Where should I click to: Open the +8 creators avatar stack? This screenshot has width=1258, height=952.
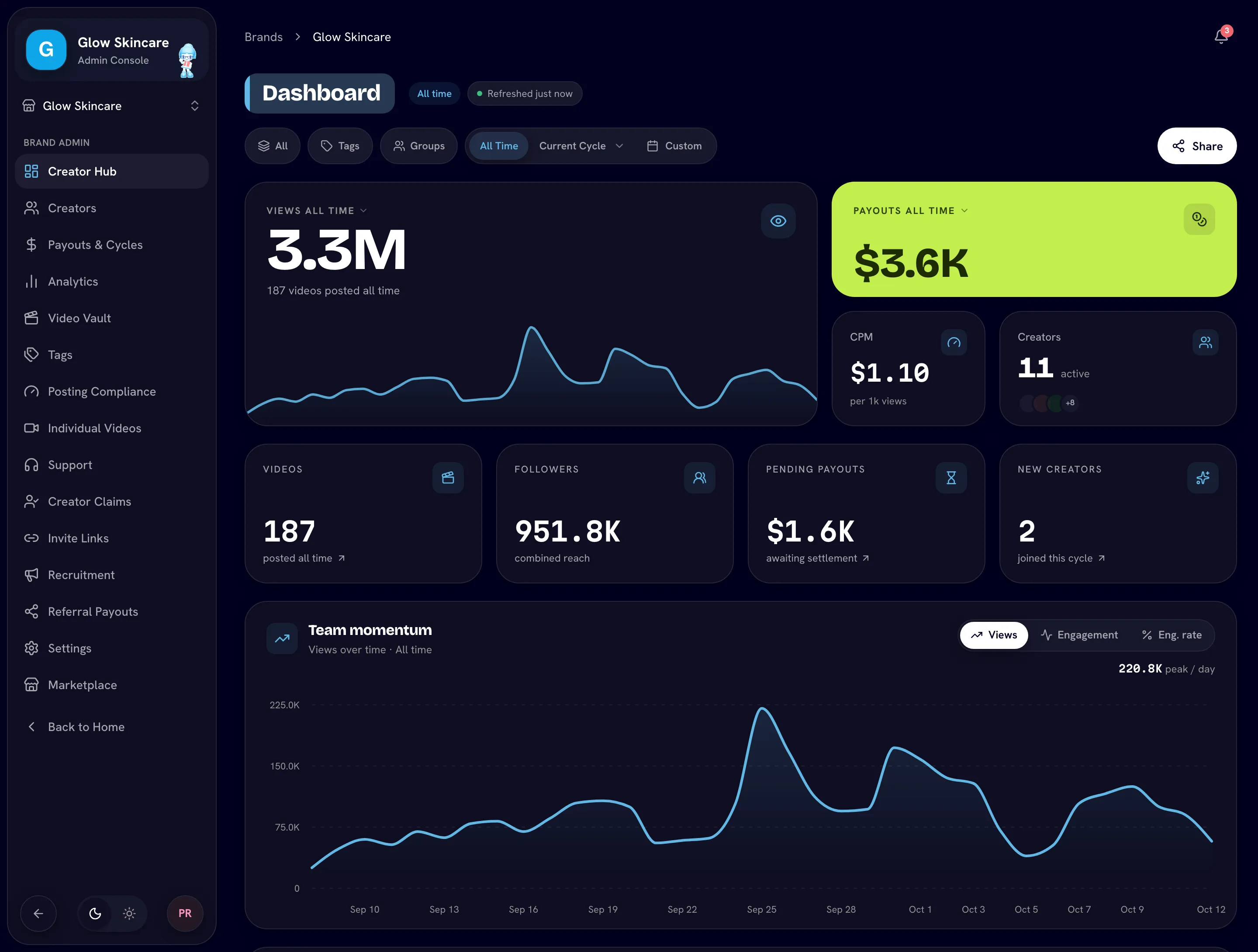(1049, 403)
